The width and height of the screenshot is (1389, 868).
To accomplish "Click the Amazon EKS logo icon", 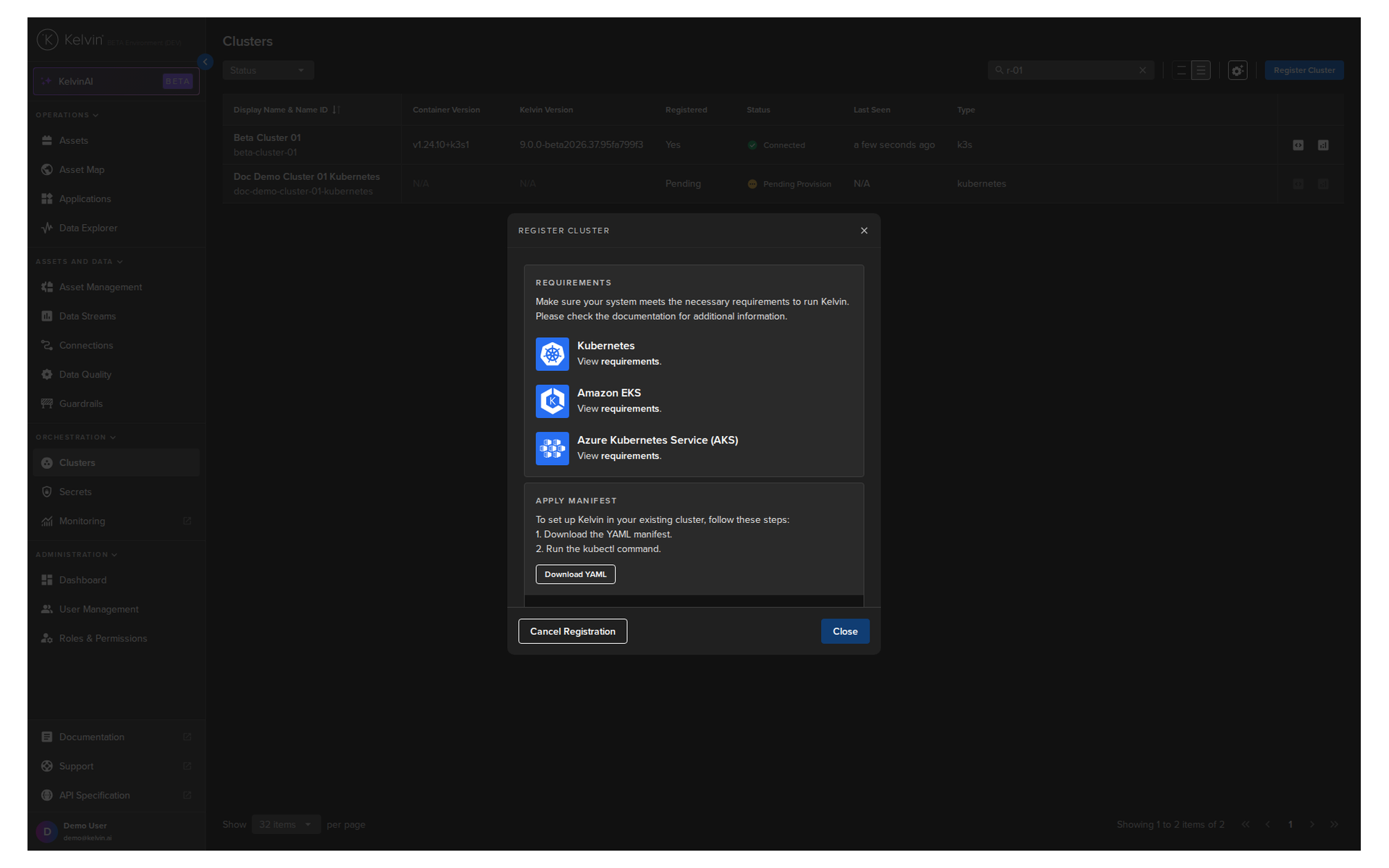I will coord(552,401).
